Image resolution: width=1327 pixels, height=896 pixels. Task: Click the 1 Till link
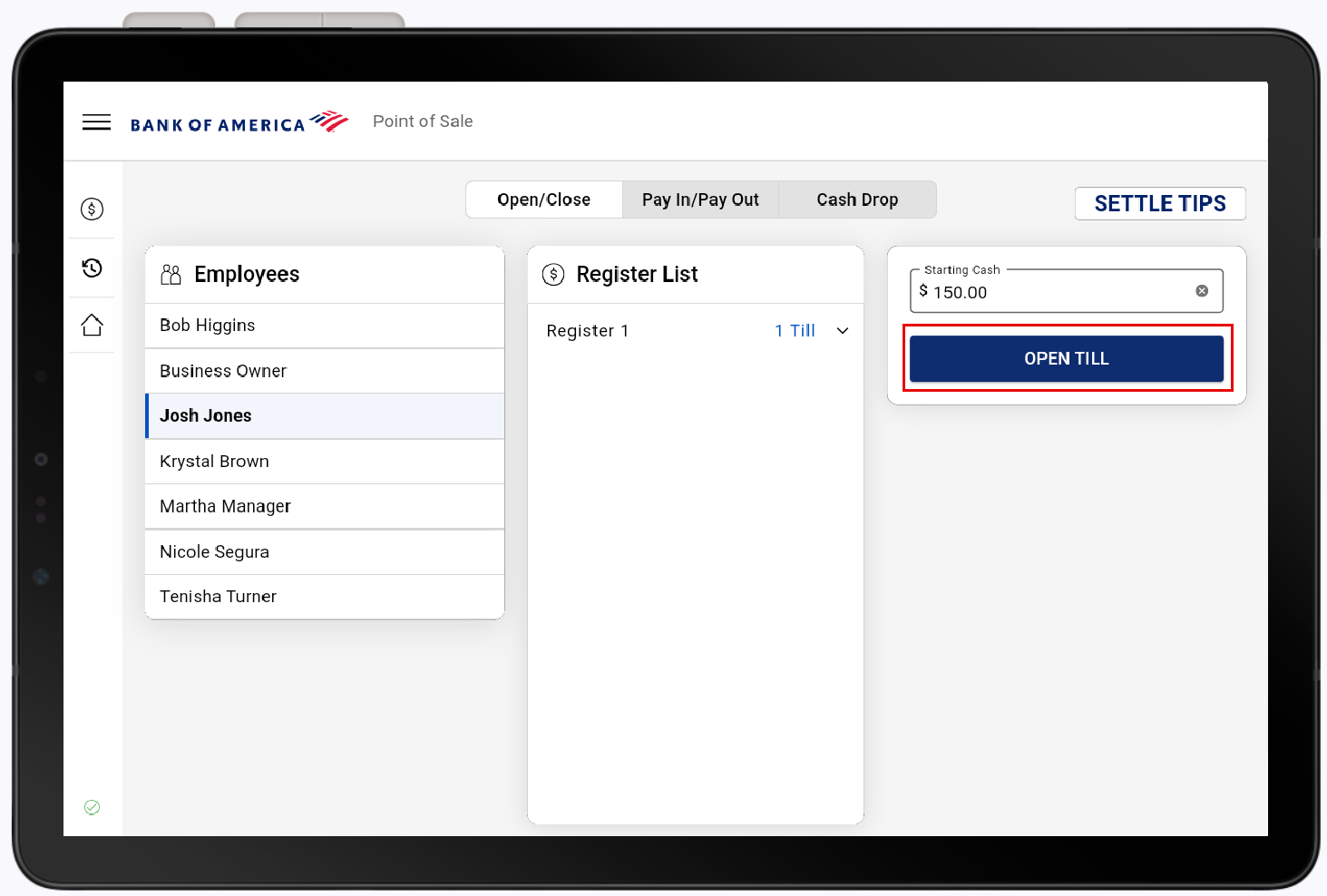click(x=795, y=331)
